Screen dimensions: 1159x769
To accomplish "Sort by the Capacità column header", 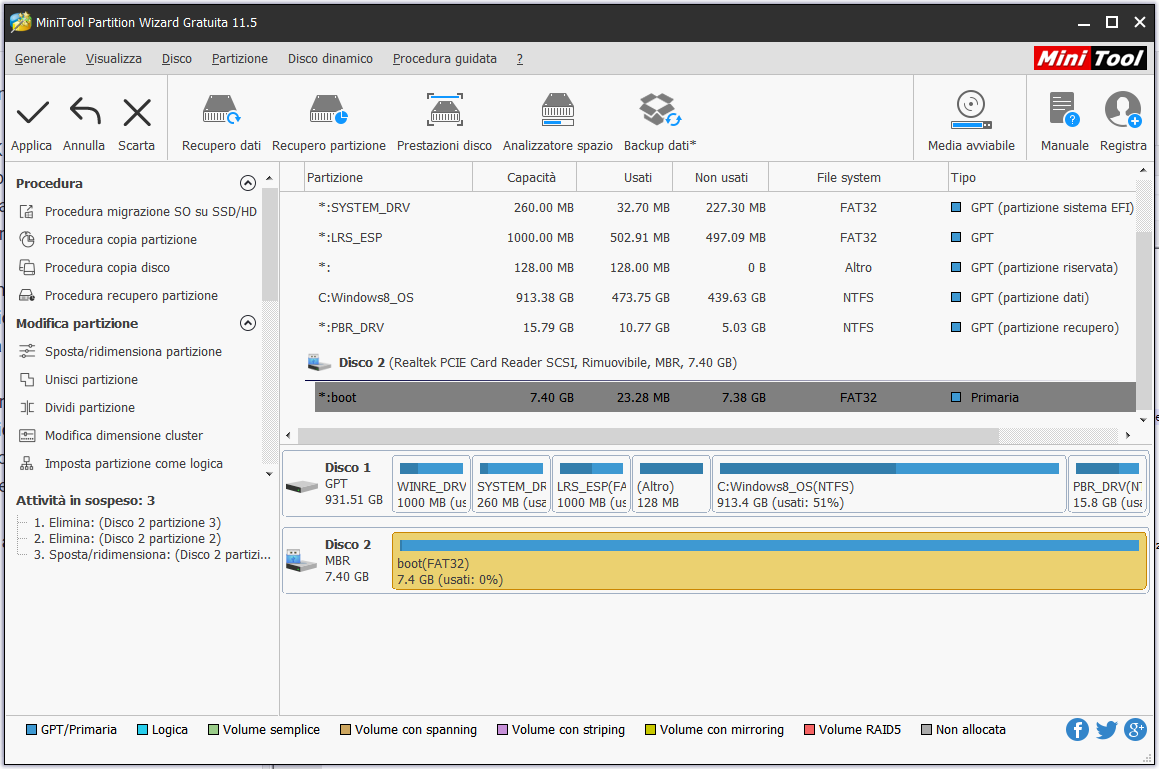I will [531, 178].
